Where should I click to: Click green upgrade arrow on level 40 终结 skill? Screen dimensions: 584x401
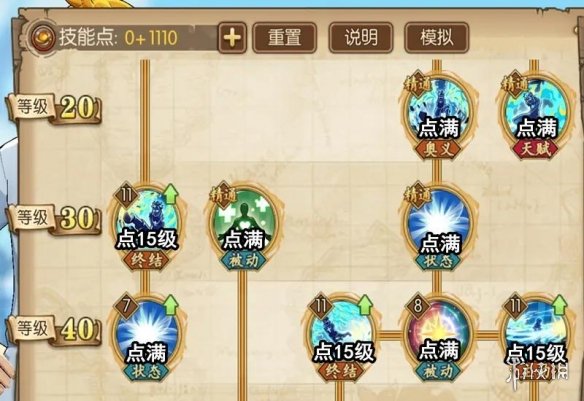point(366,305)
